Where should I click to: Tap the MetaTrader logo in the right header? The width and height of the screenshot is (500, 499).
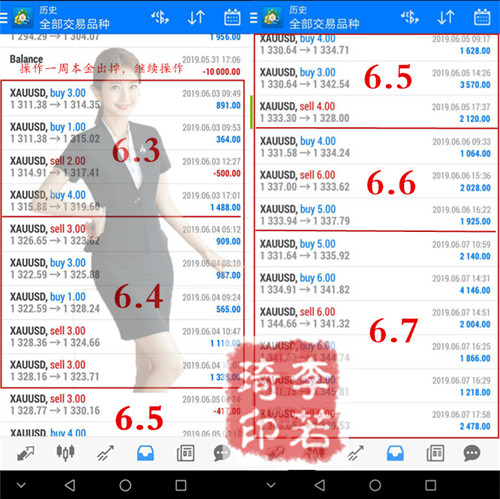272,17
